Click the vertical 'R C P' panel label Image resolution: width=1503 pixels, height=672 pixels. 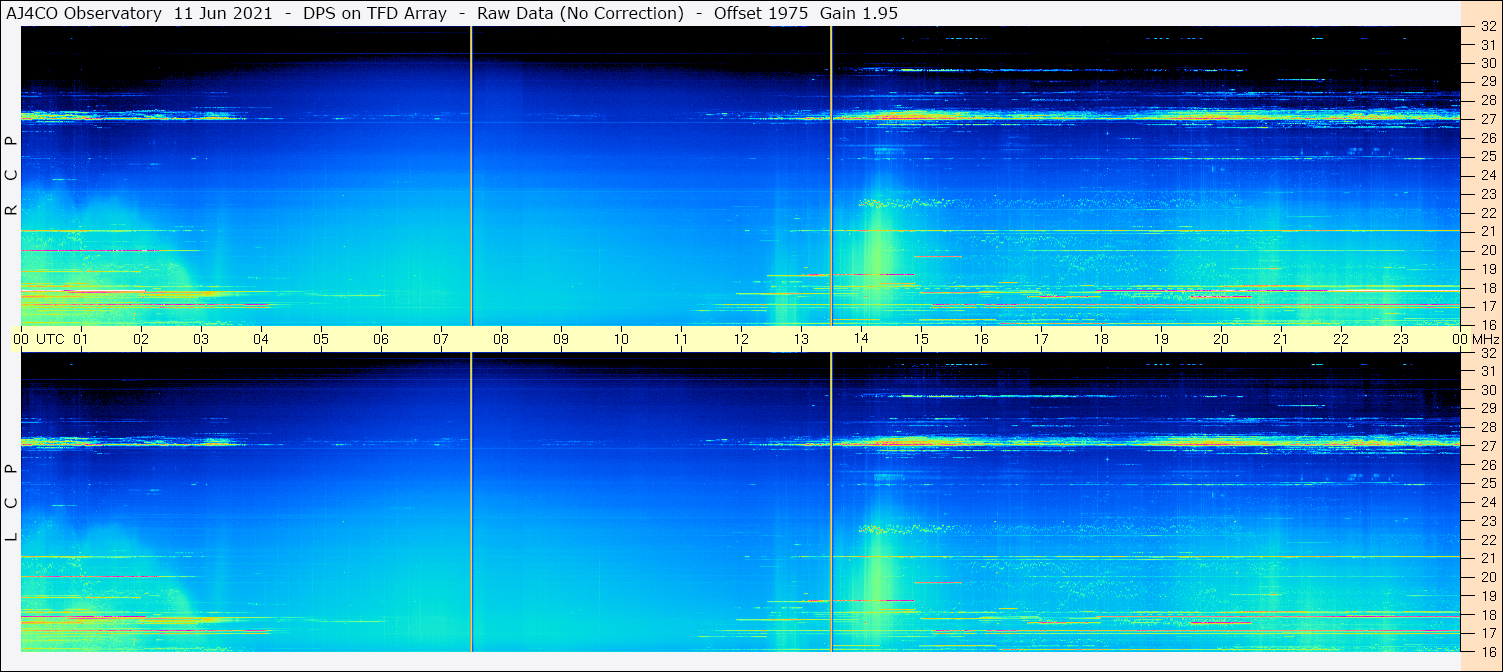pos(12,174)
